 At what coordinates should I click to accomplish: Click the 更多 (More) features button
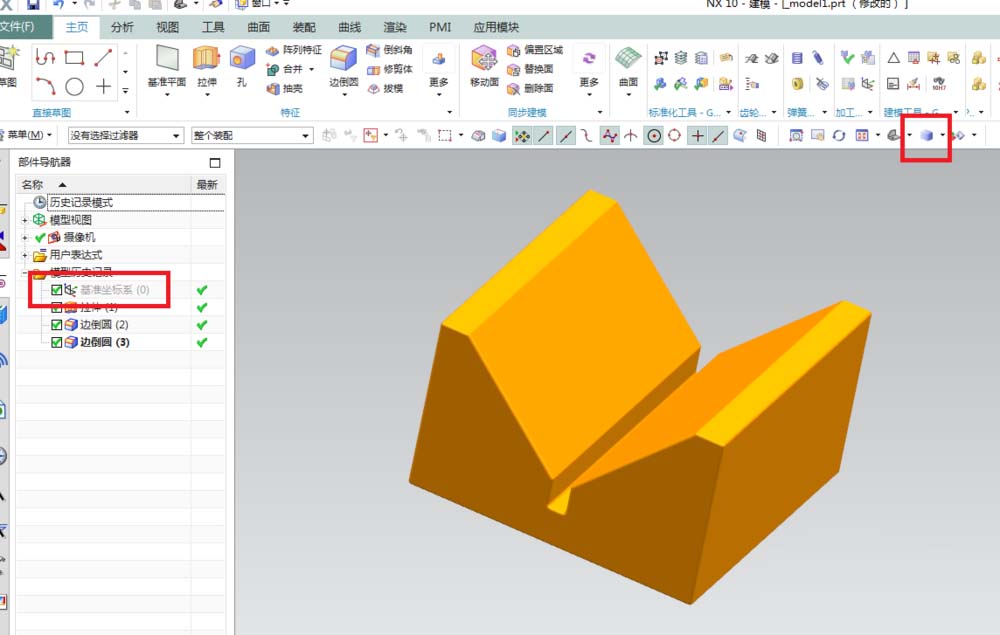438,72
